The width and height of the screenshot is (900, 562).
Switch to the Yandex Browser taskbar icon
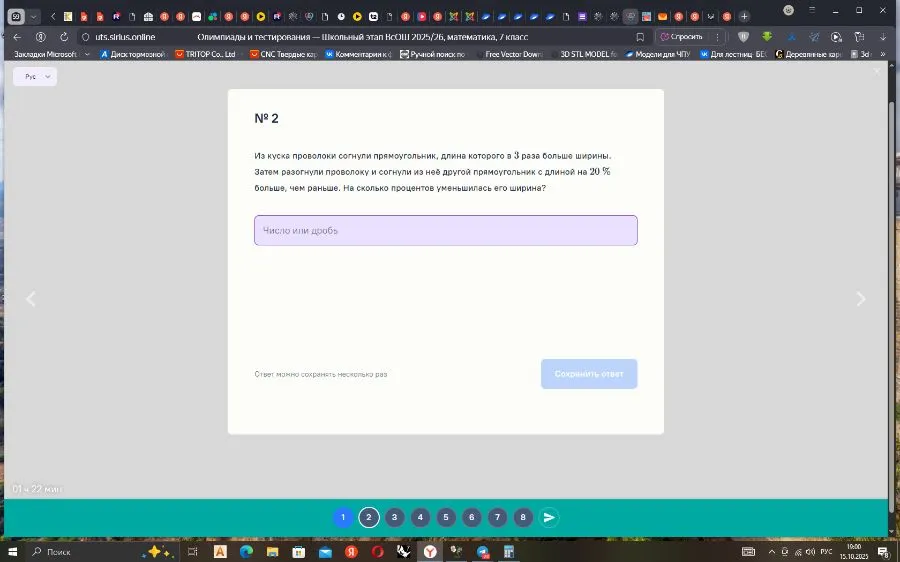(430, 552)
